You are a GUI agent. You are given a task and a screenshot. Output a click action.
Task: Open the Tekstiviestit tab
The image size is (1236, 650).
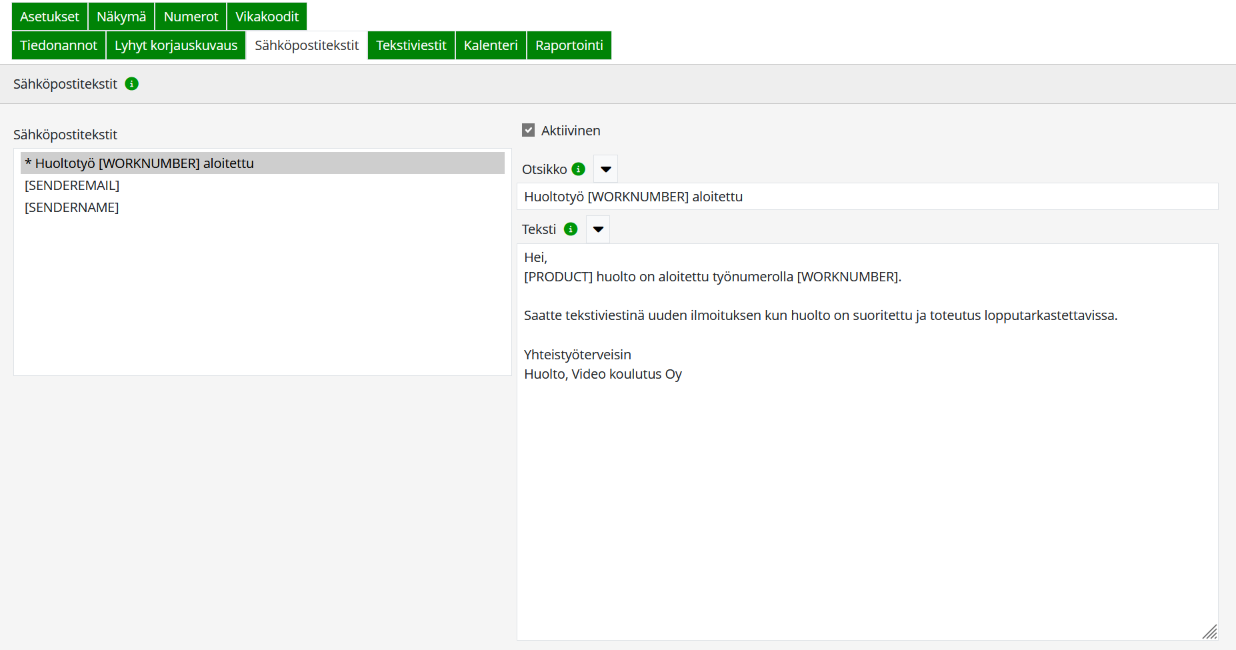coord(411,45)
